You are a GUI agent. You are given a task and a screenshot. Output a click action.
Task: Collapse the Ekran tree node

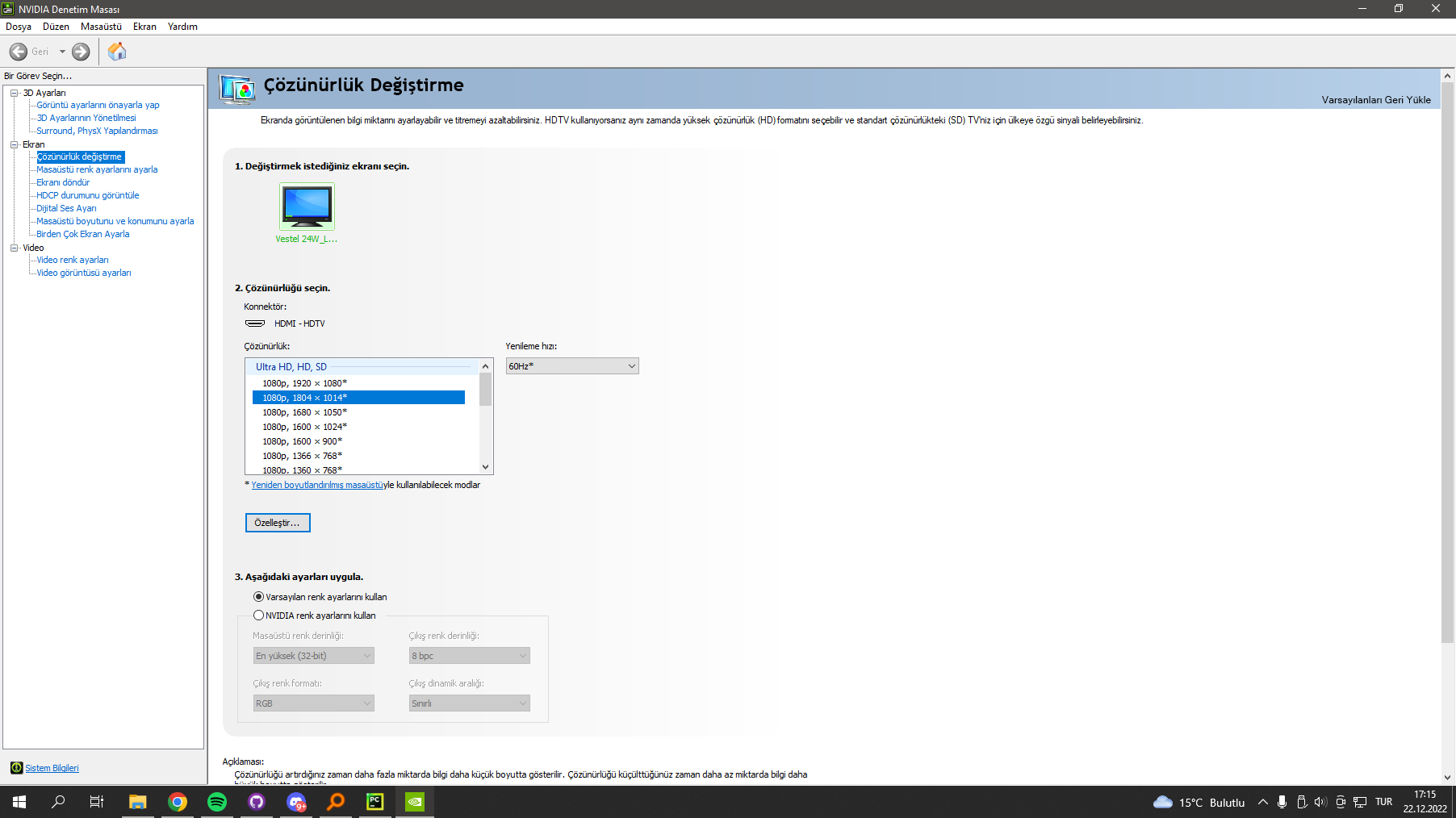(14, 144)
